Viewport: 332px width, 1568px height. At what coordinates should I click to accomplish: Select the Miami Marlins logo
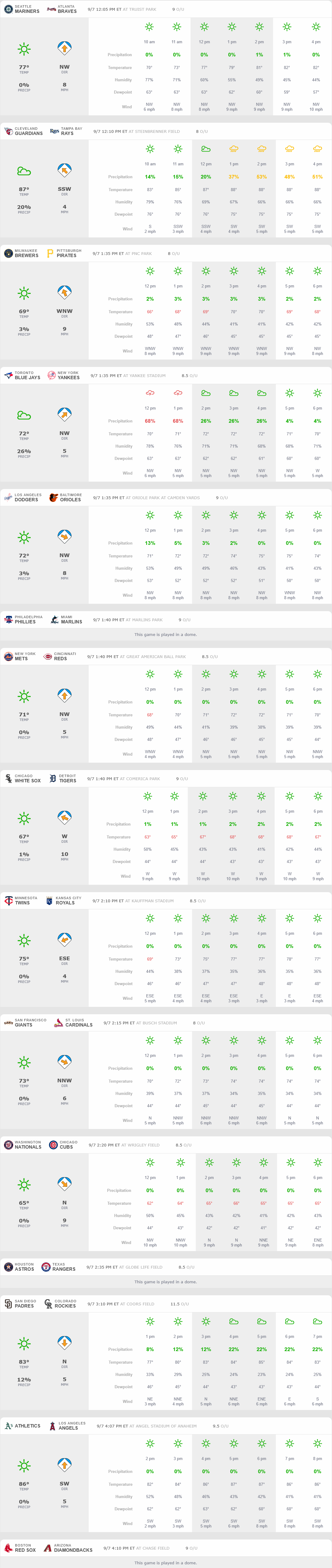(55, 620)
